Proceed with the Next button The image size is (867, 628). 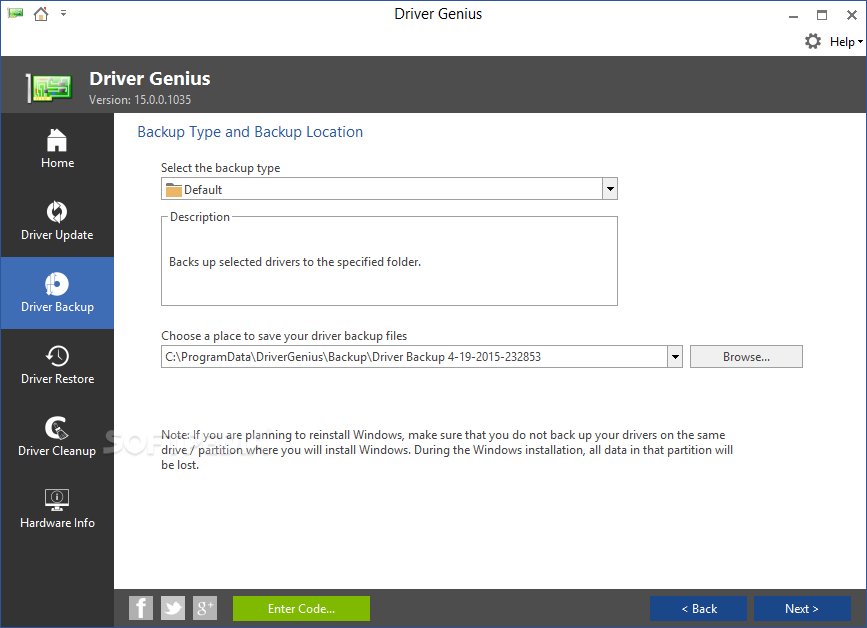[802, 608]
